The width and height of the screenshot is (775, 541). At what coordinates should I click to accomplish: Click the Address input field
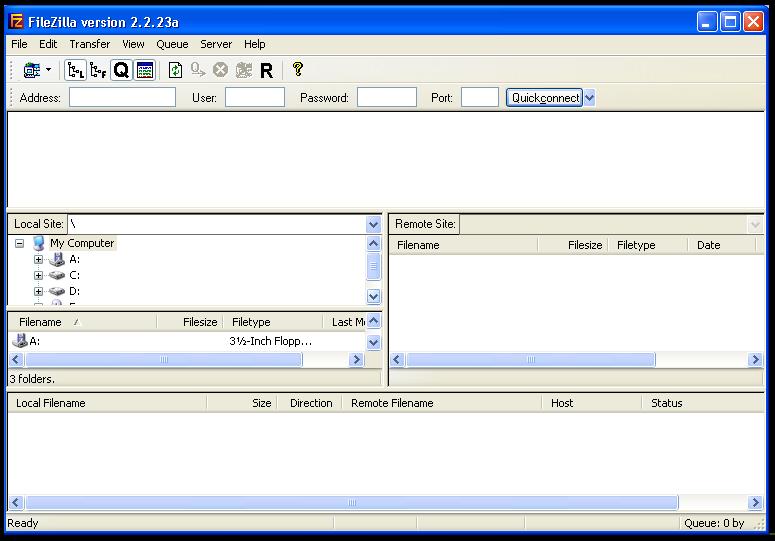[123, 97]
